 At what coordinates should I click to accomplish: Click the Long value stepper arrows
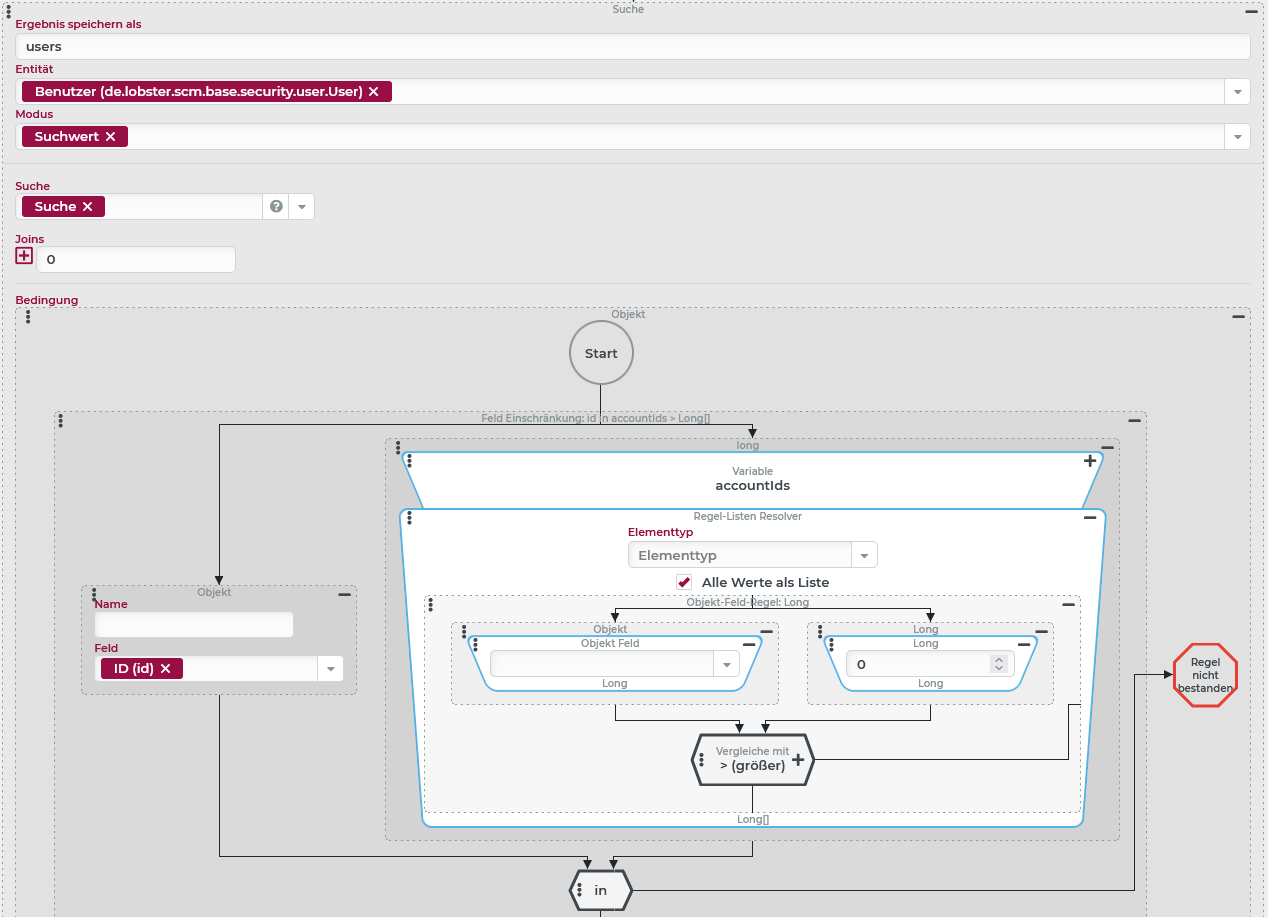[998, 664]
